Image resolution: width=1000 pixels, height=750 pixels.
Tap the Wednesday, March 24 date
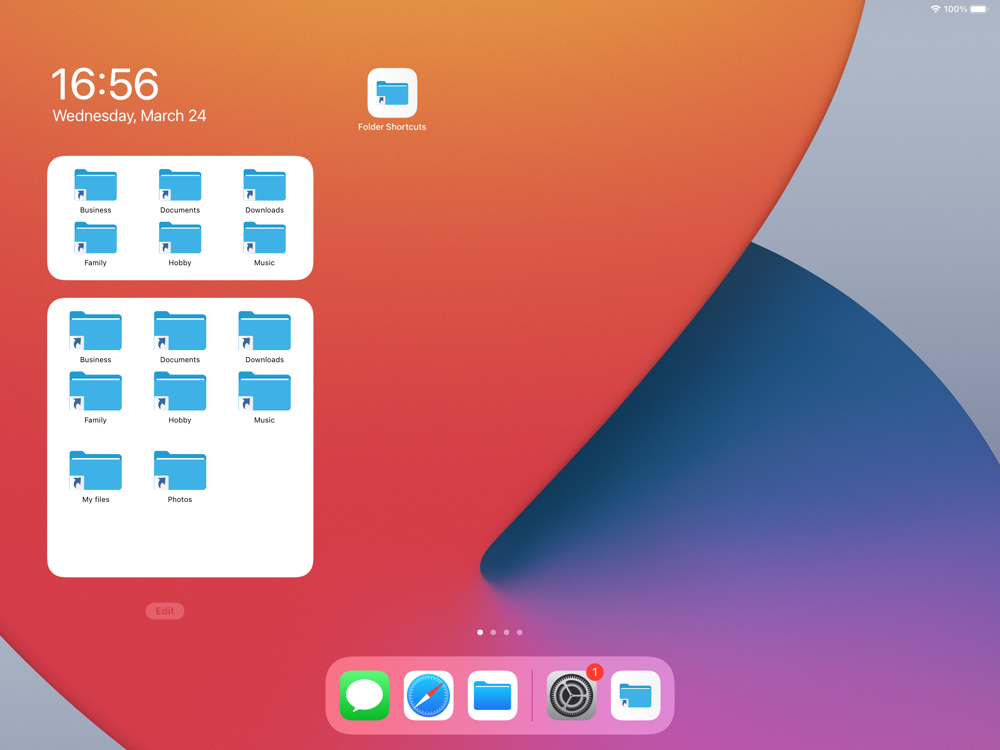[x=129, y=116]
